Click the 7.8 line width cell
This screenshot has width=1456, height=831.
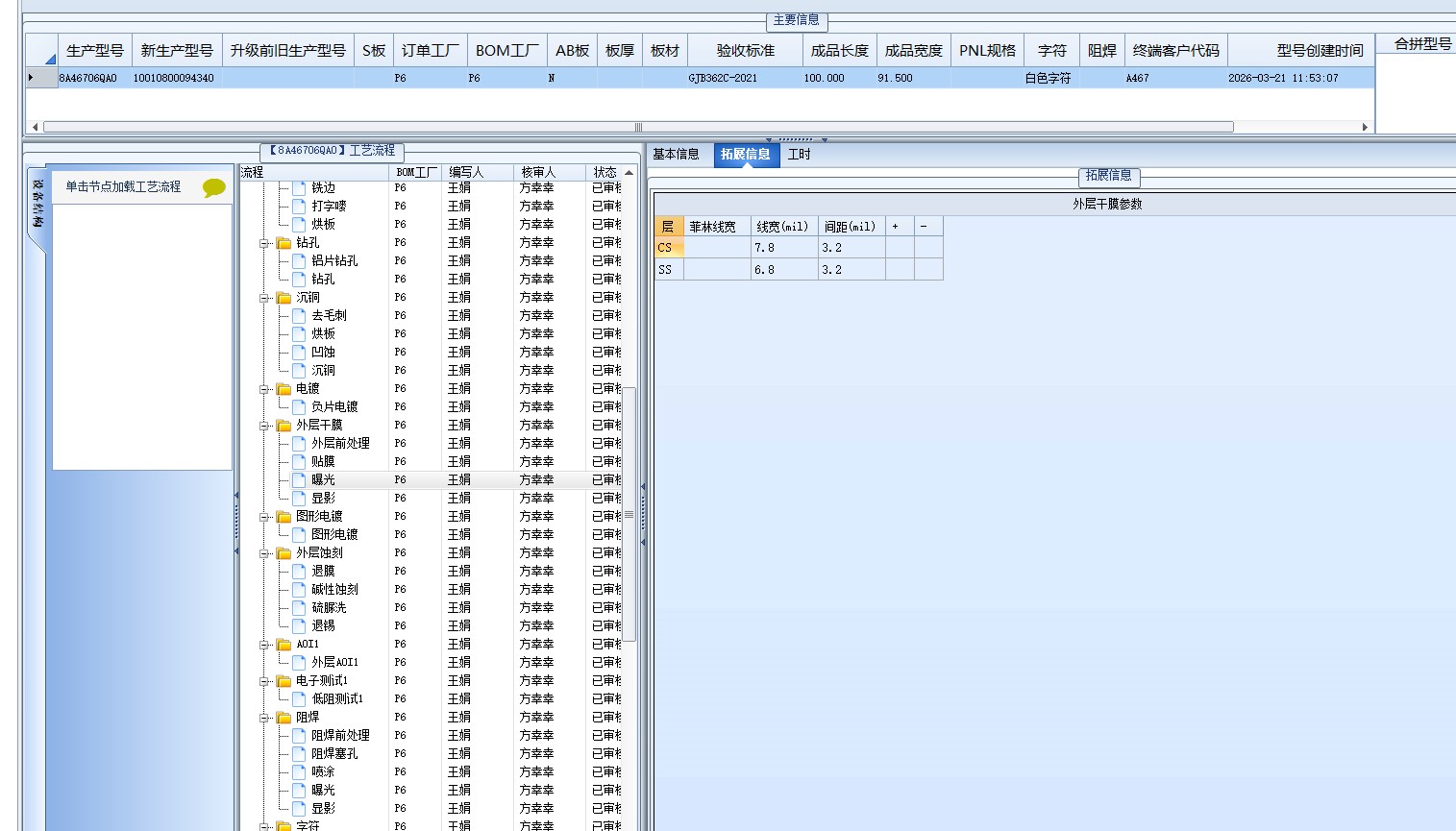pyautogui.click(x=784, y=248)
